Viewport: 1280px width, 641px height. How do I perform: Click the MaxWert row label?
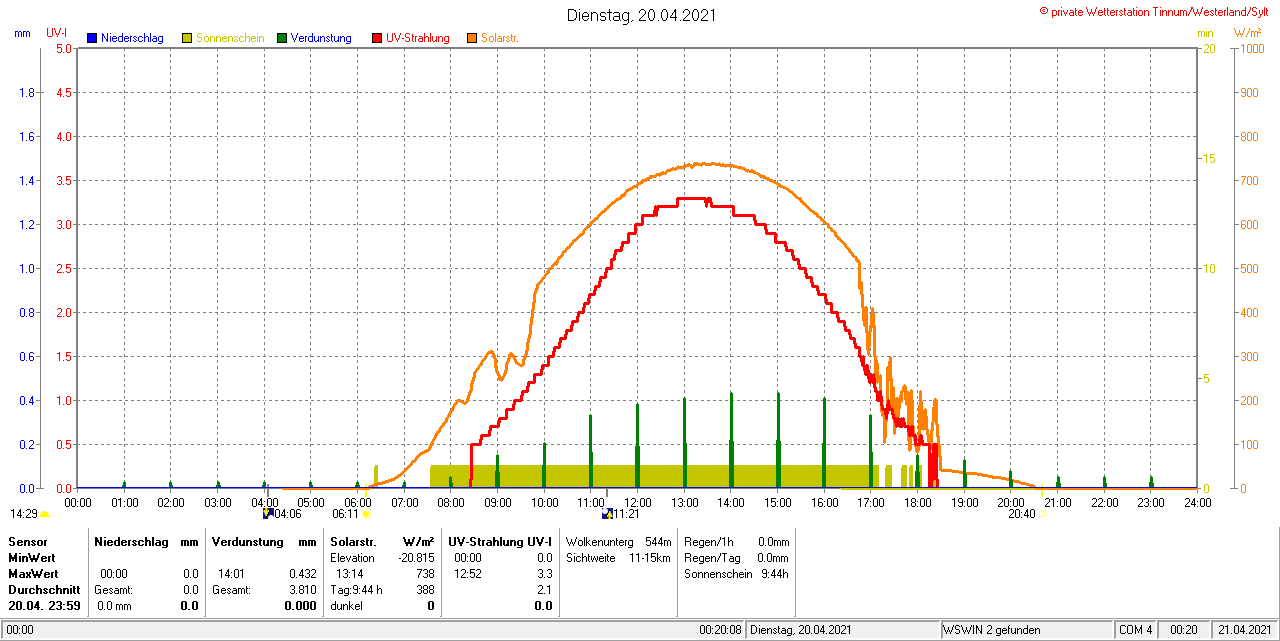[x=33, y=574]
